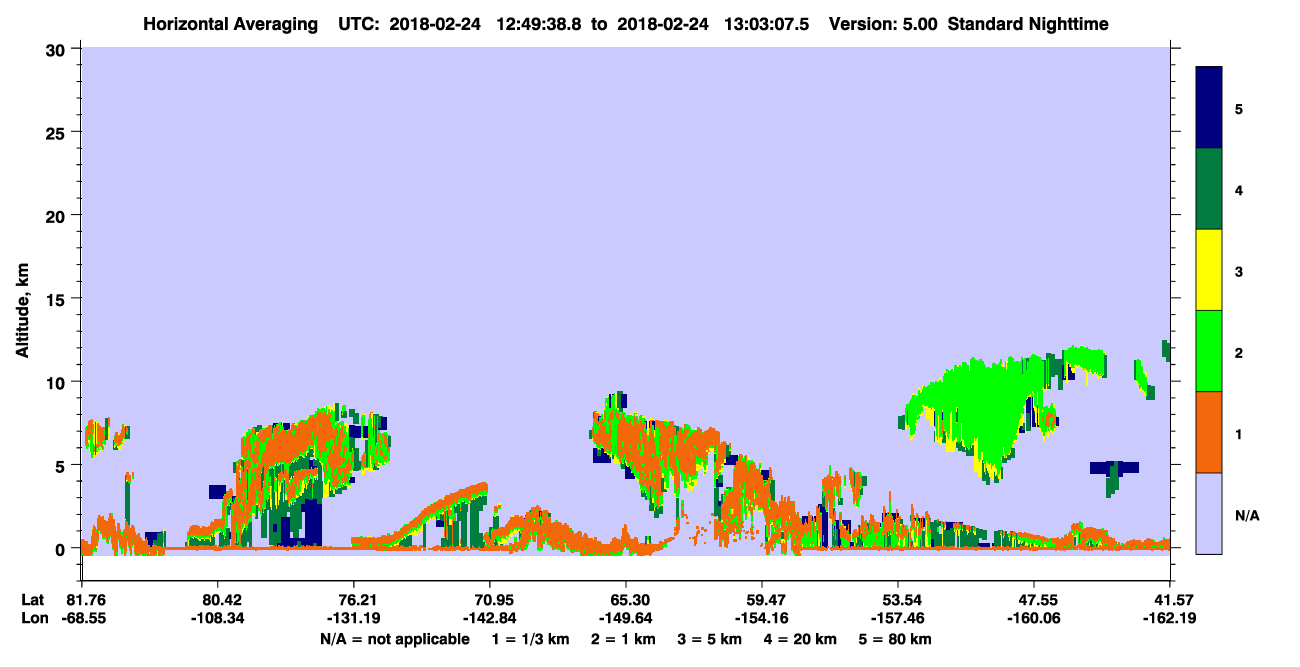The width and height of the screenshot is (1300, 667).
Task: Click the '3 = 5 km' legend text
Action: (711, 639)
